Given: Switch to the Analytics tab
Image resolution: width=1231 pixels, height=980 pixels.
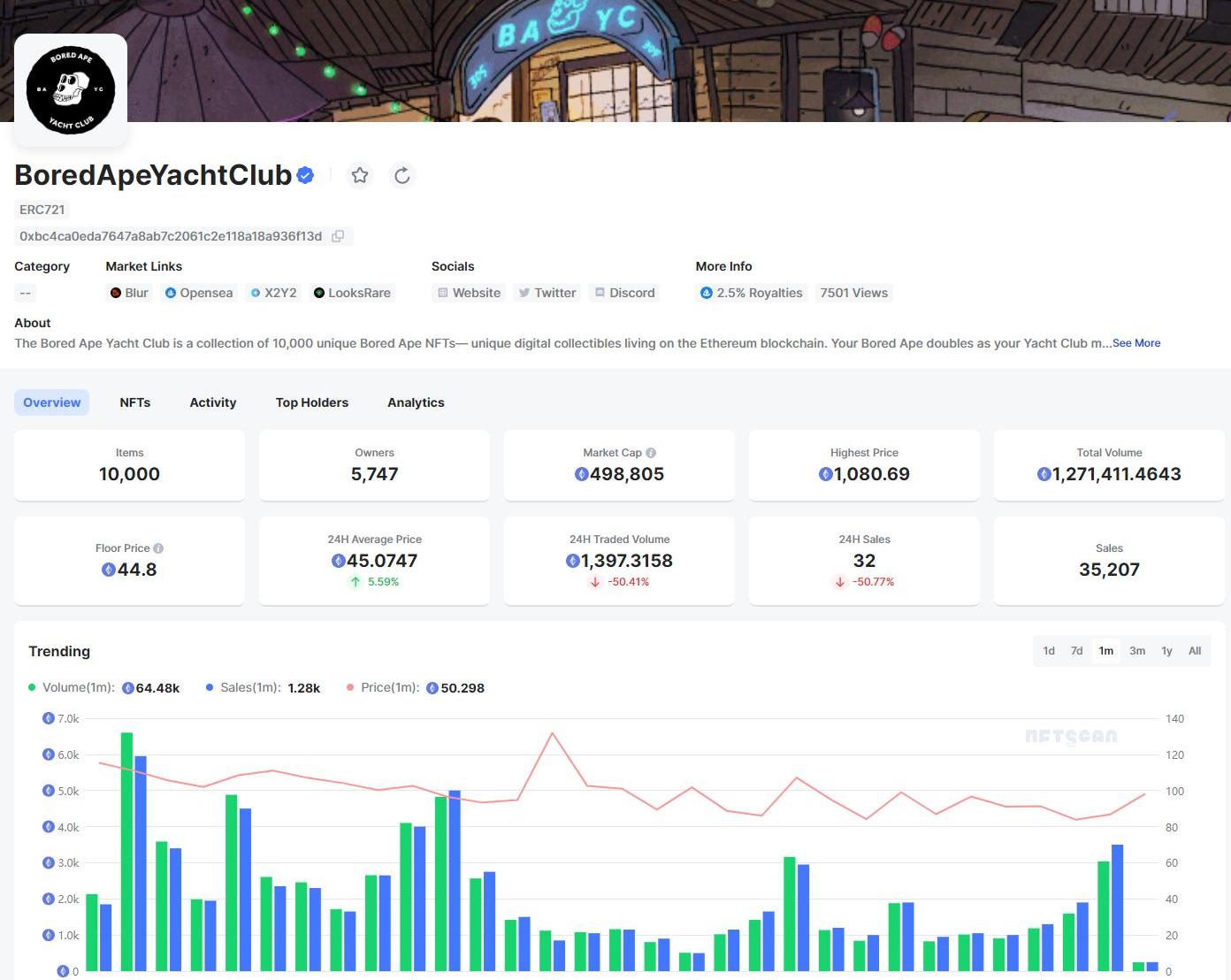Looking at the screenshot, I should (416, 402).
